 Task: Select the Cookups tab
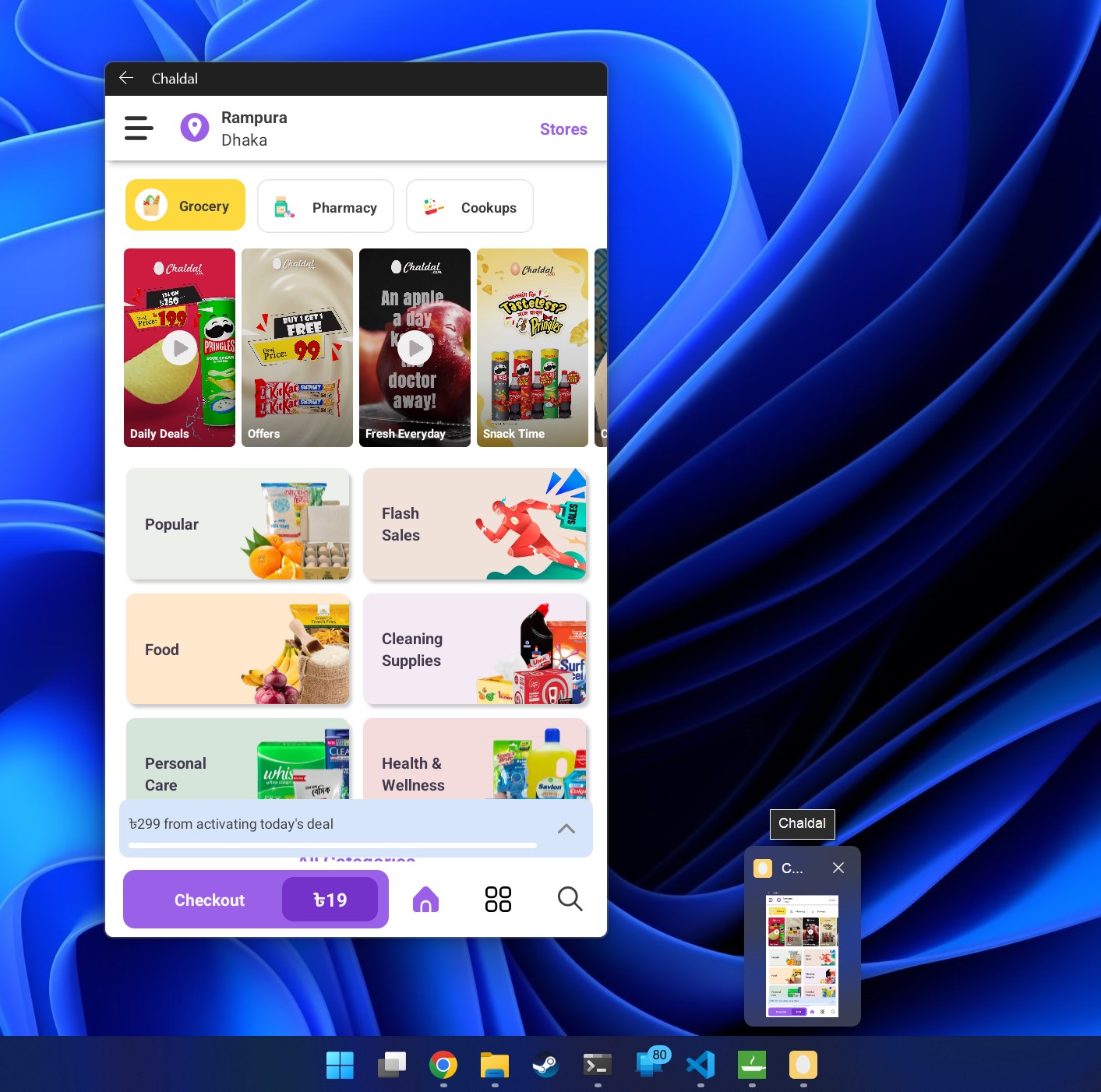(470, 206)
